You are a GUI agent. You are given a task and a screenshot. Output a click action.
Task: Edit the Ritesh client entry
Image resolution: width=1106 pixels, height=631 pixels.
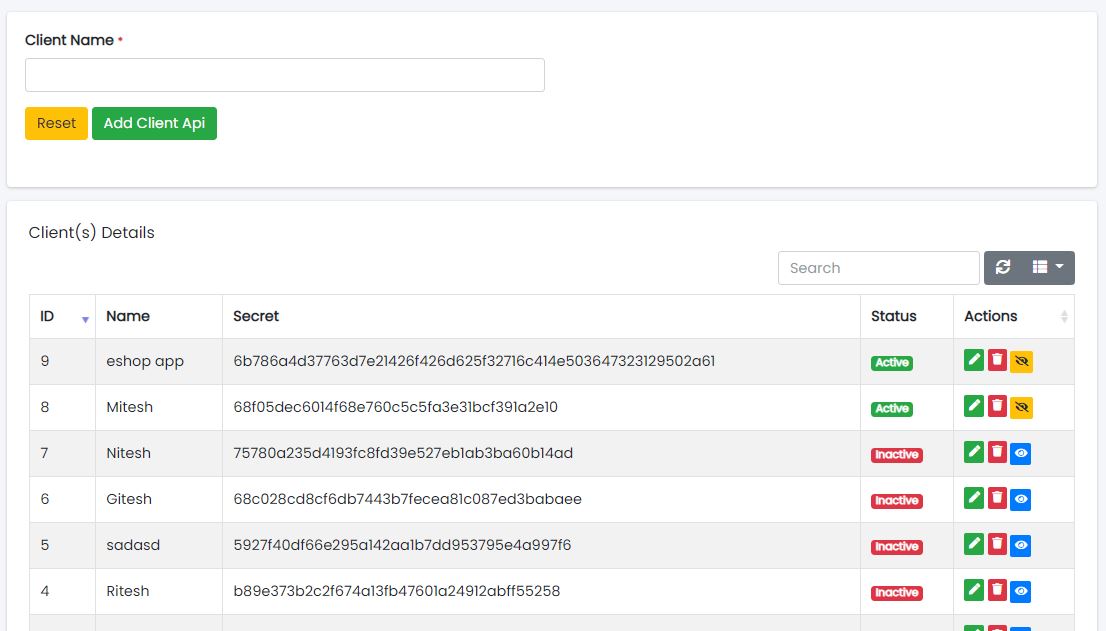click(x=974, y=590)
